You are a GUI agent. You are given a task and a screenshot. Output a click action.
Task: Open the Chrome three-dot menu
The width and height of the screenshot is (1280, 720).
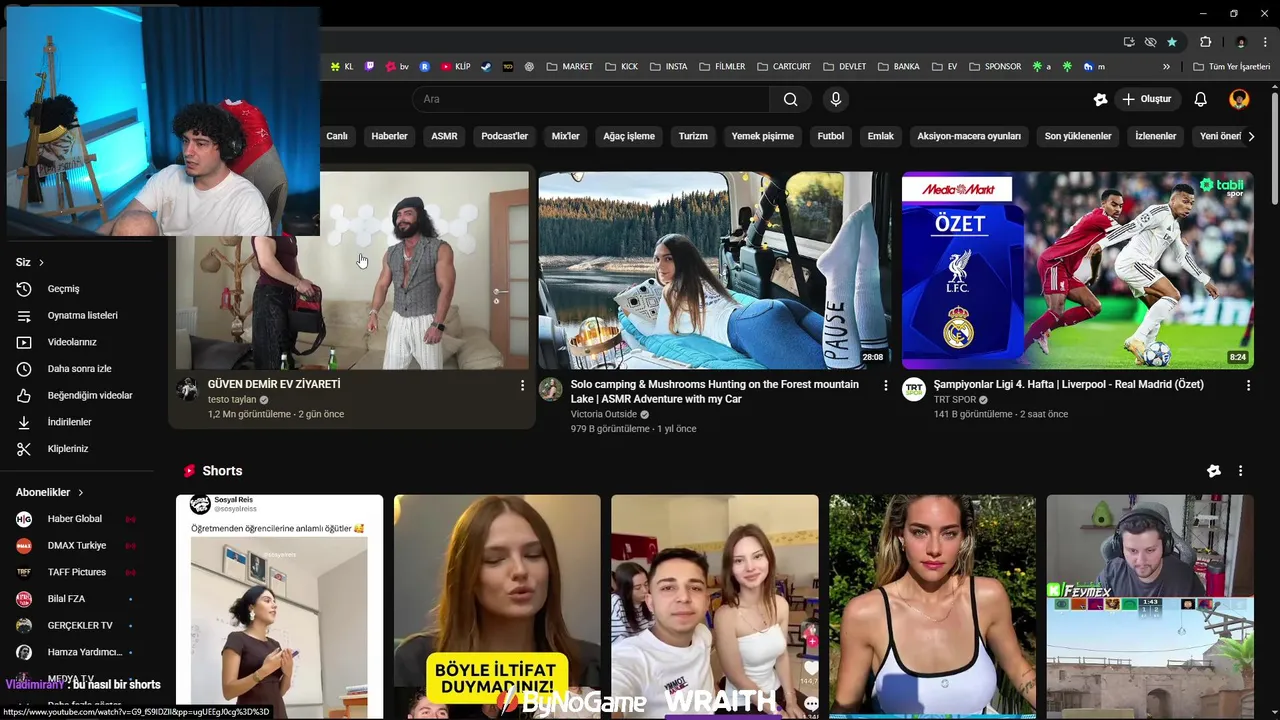1265,42
